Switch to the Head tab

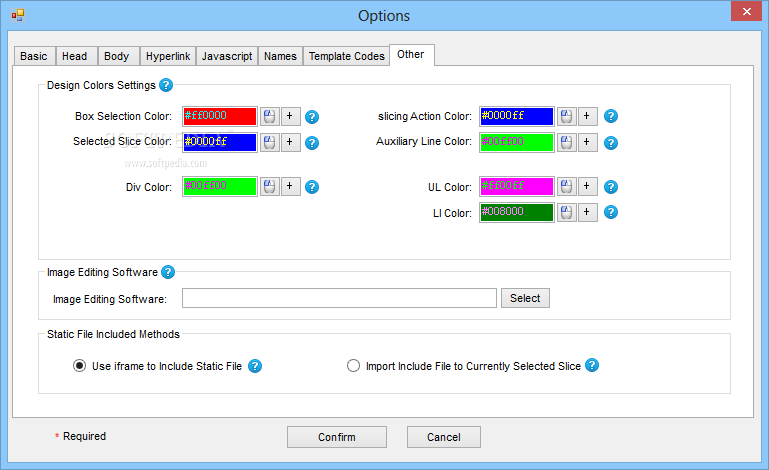coord(77,56)
